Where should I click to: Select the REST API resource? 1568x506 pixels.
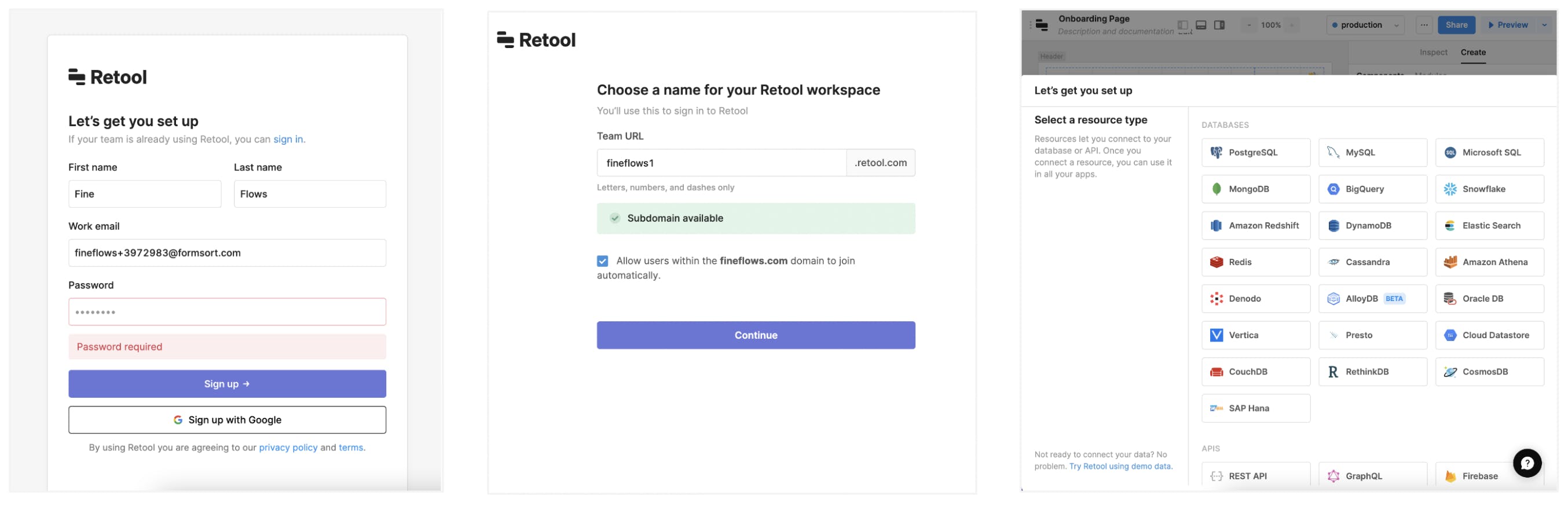click(x=1255, y=475)
